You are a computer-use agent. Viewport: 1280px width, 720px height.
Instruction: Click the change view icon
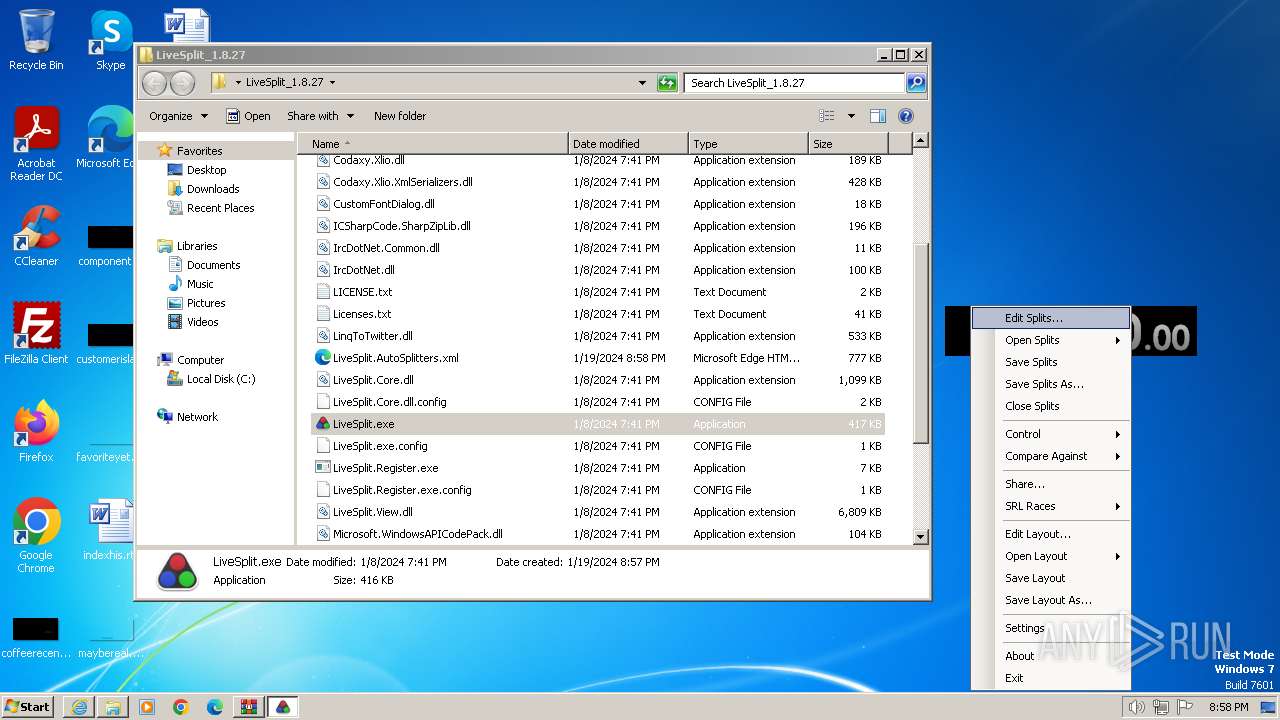coord(827,116)
